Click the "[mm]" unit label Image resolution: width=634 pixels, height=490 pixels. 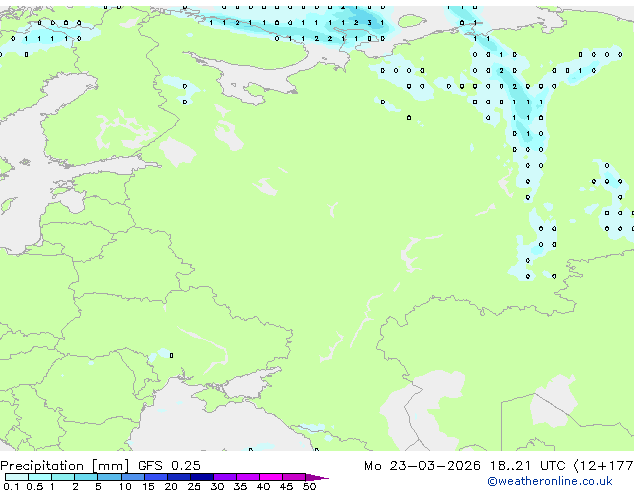(111, 466)
